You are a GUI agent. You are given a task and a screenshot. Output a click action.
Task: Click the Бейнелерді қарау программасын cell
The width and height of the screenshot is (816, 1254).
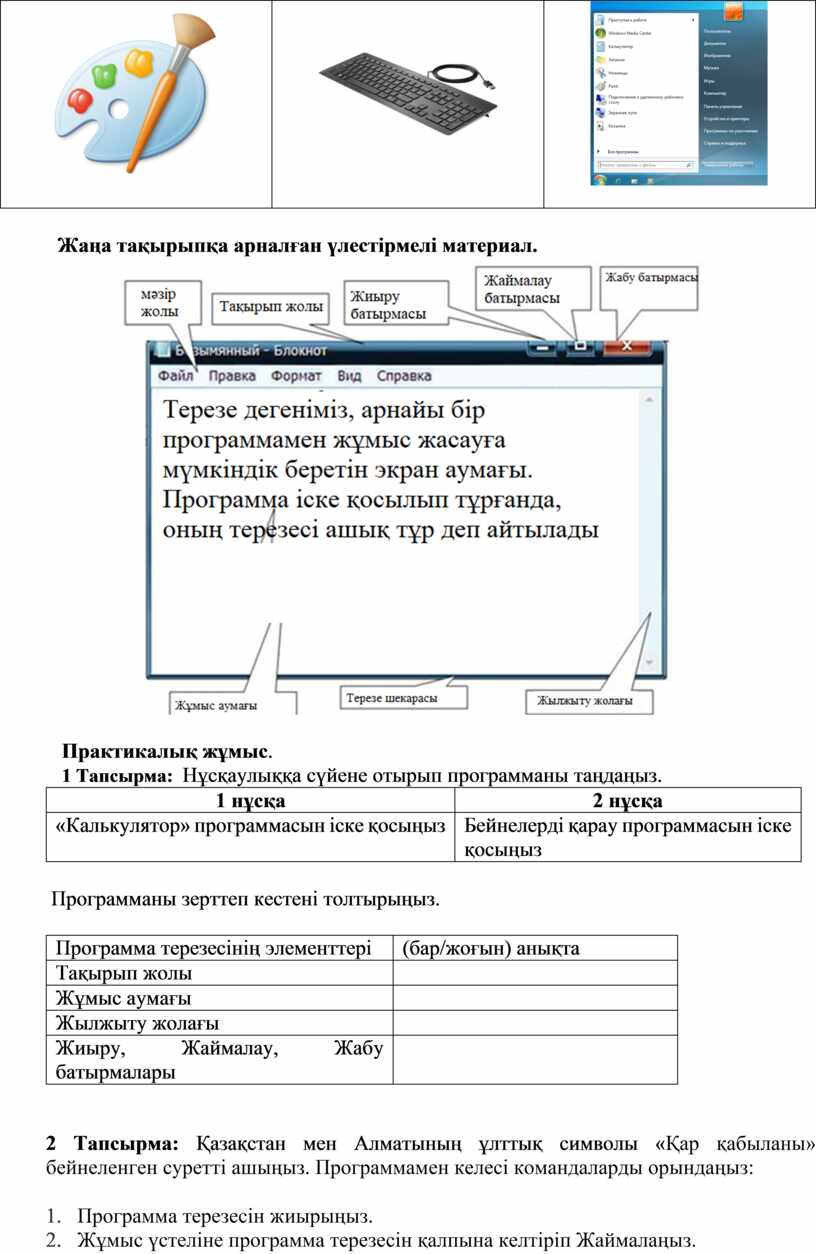(628, 837)
